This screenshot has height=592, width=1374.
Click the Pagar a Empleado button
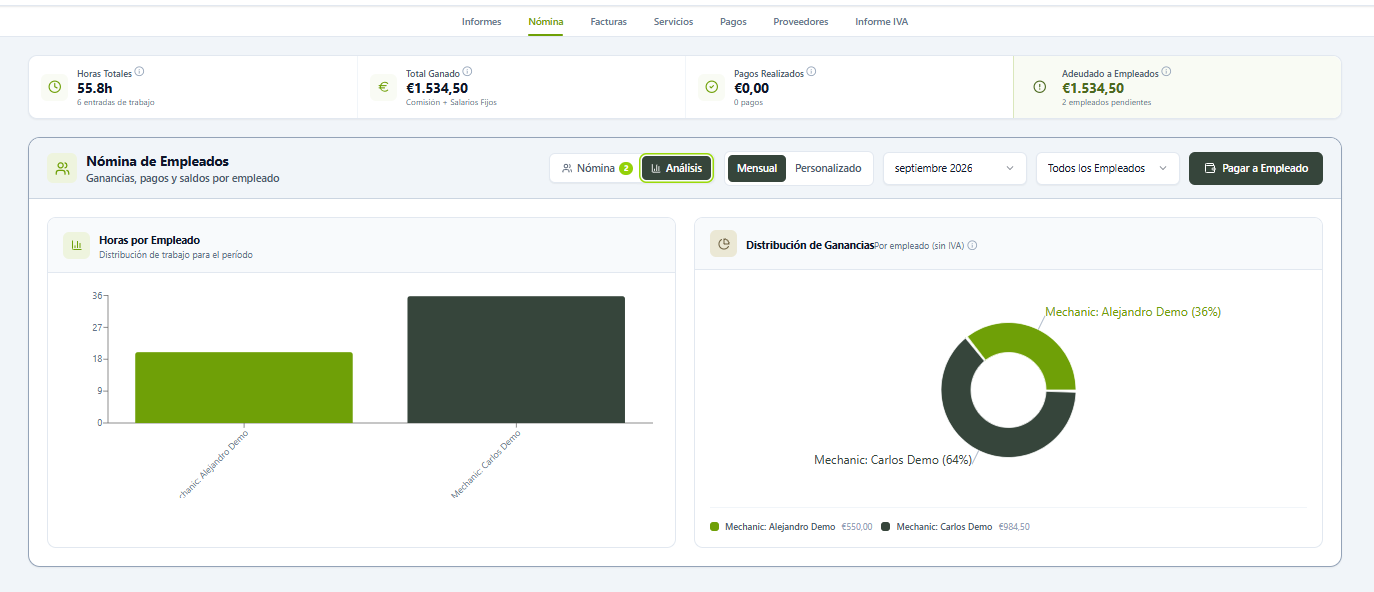(x=1256, y=168)
